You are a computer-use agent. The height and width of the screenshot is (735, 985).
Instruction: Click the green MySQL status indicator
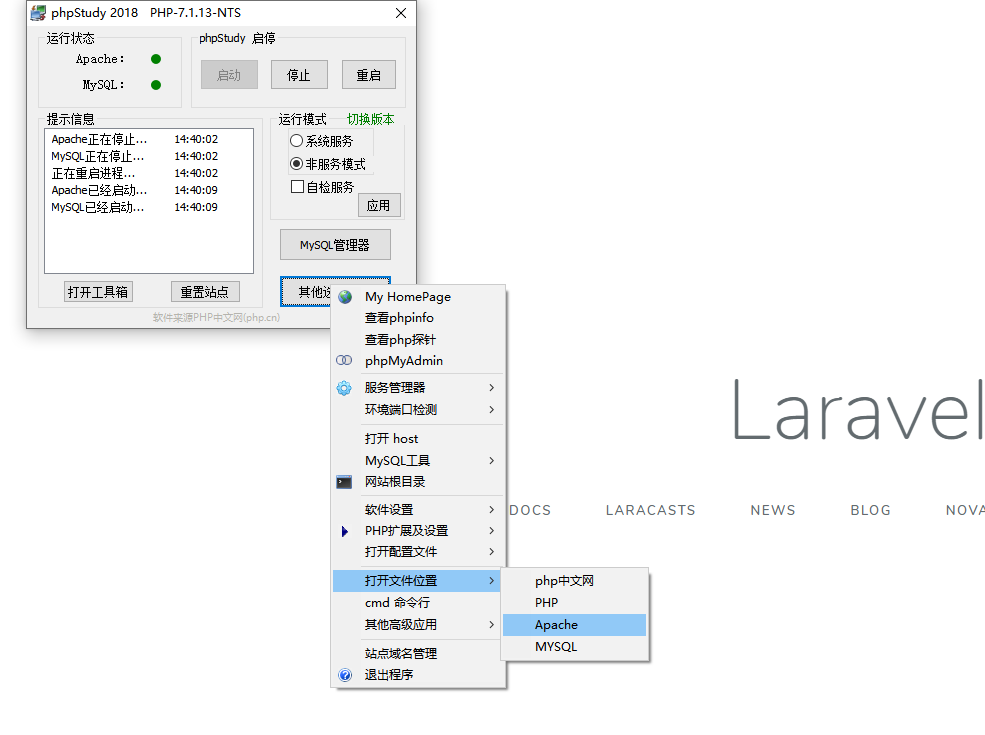[x=156, y=85]
